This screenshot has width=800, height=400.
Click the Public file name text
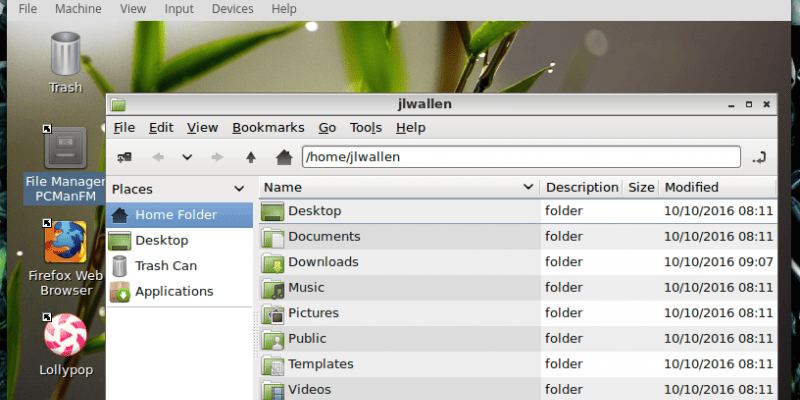(x=307, y=339)
